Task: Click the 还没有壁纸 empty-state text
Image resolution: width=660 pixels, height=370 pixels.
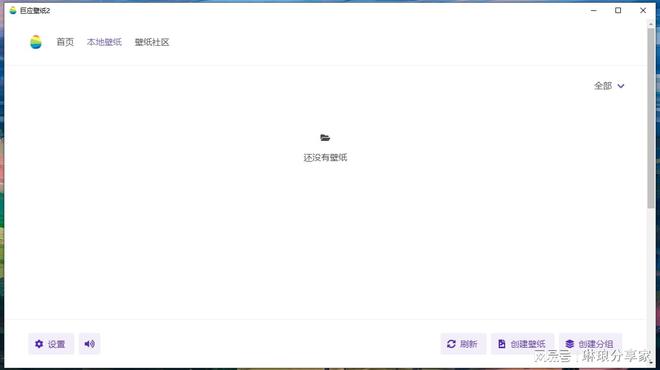Action: pos(325,157)
